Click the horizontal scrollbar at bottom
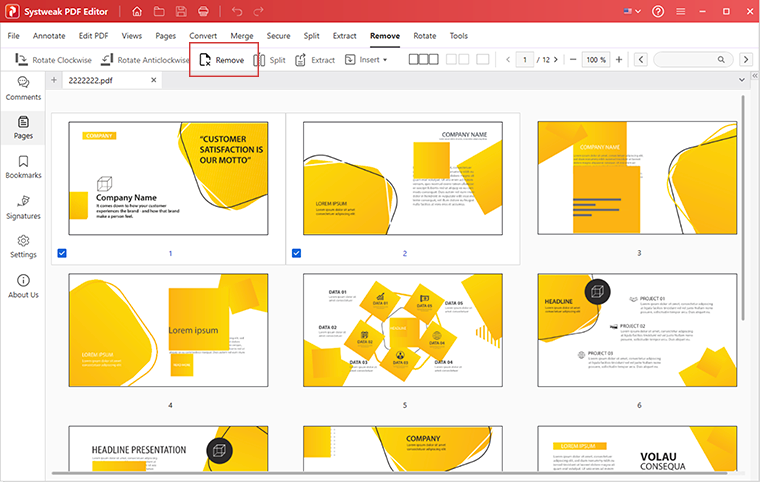This screenshot has height=482, width=760. point(390,473)
